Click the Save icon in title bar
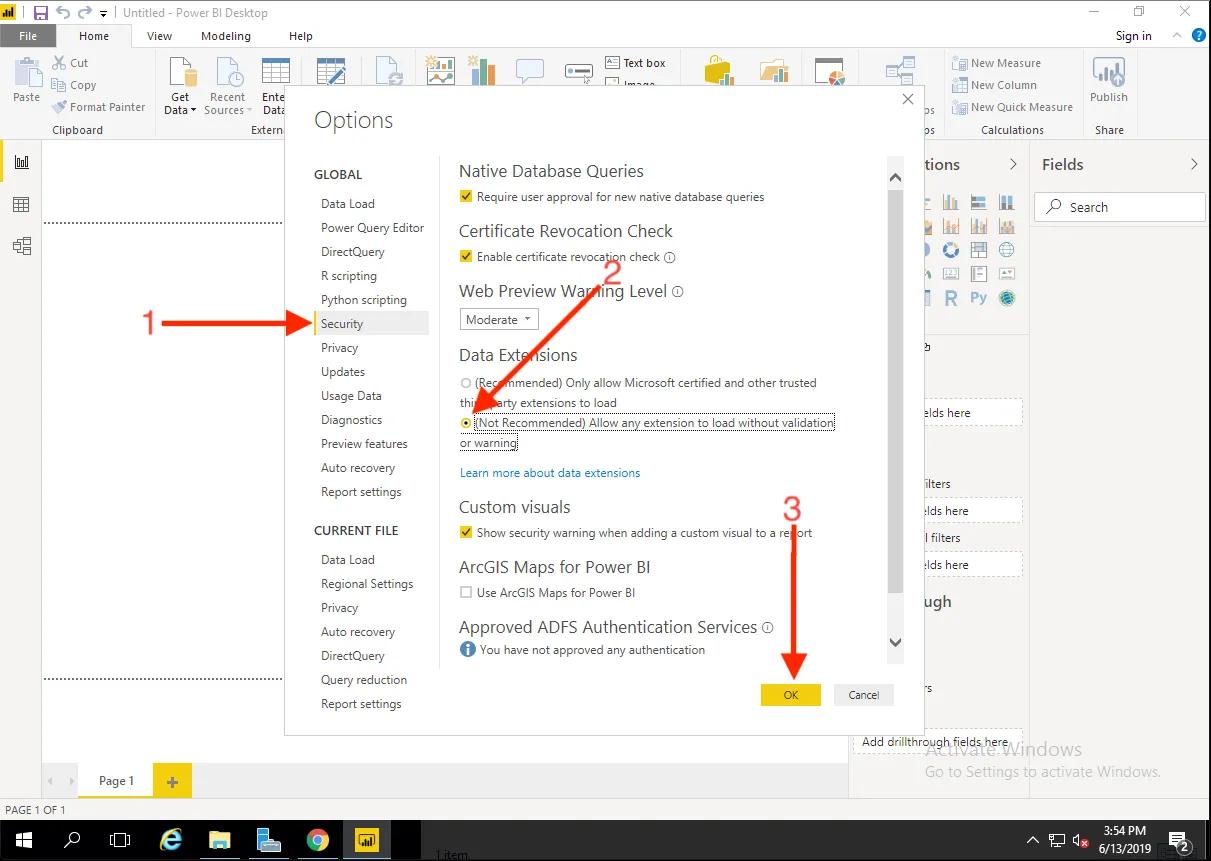 (x=41, y=13)
